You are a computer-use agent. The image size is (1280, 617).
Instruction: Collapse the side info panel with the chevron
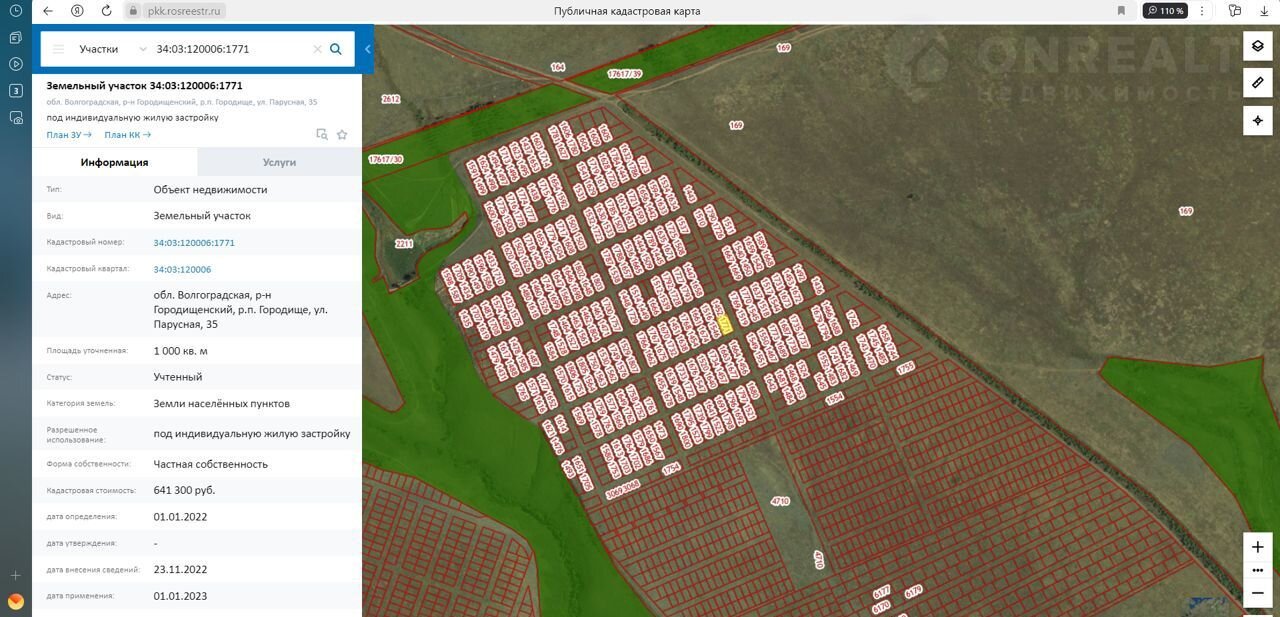368,49
